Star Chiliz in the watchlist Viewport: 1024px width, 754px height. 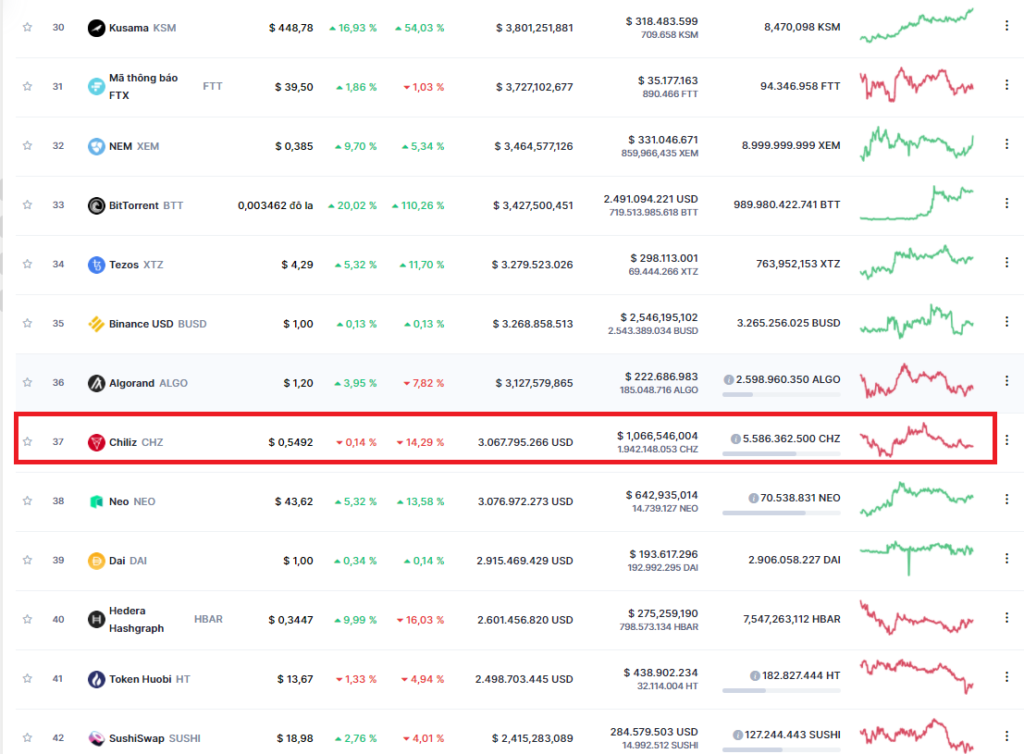click(x=27, y=442)
